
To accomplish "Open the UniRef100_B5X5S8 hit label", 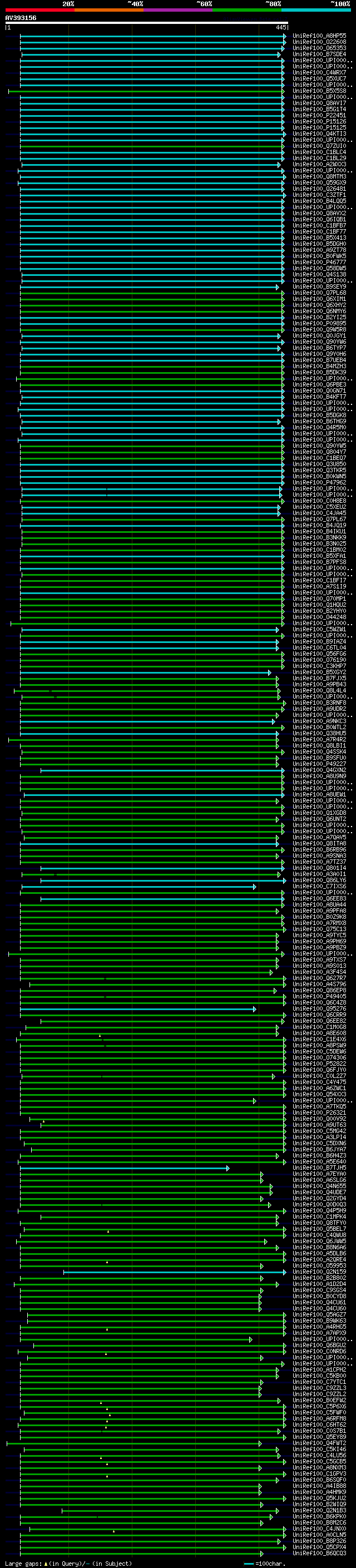I will (319, 91).
